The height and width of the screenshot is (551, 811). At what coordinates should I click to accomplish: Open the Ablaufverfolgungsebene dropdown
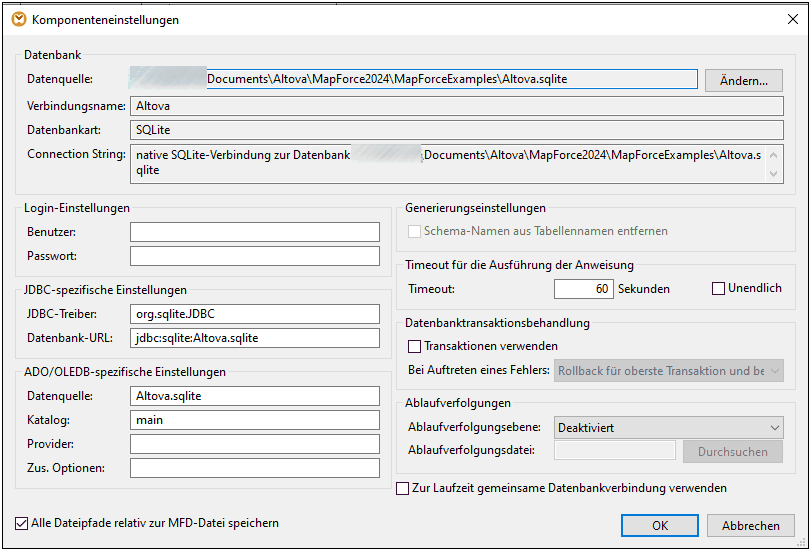[669, 428]
